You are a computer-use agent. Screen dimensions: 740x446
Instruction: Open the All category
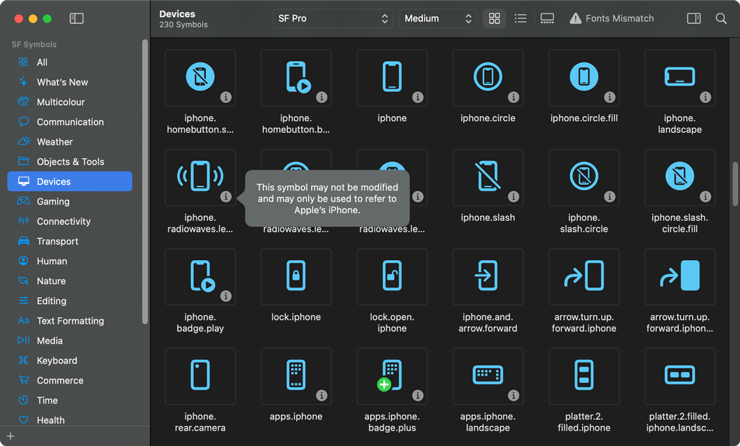(x=70, y=62)
